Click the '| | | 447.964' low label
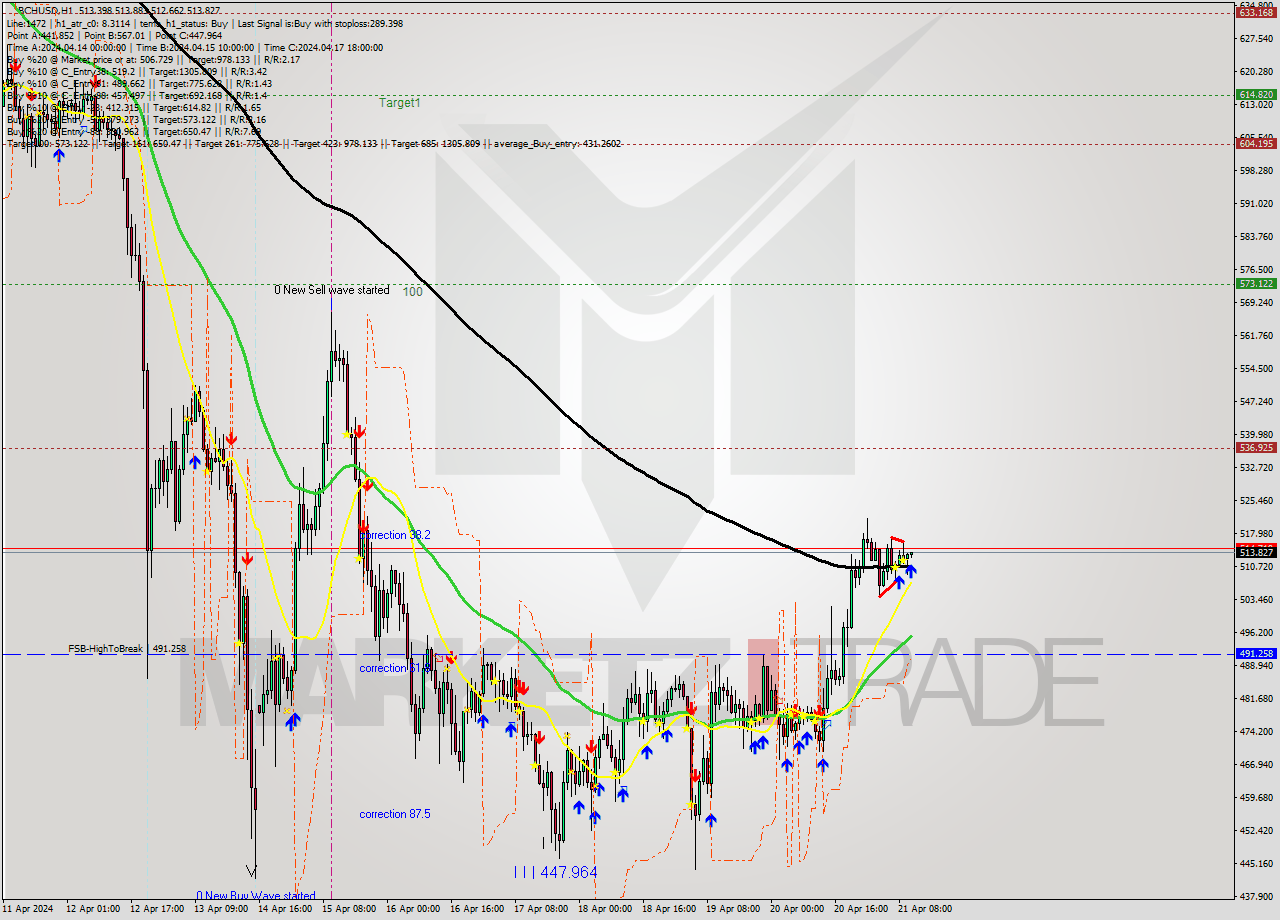Screen dimensions: 1280x920 tap(555, 872)
